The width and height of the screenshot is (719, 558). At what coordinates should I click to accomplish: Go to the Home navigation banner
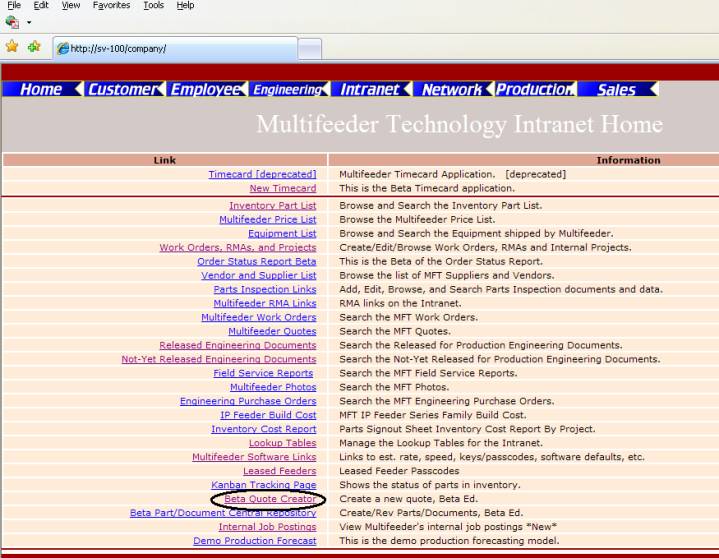pyautogui.click(x=41, y=90)
